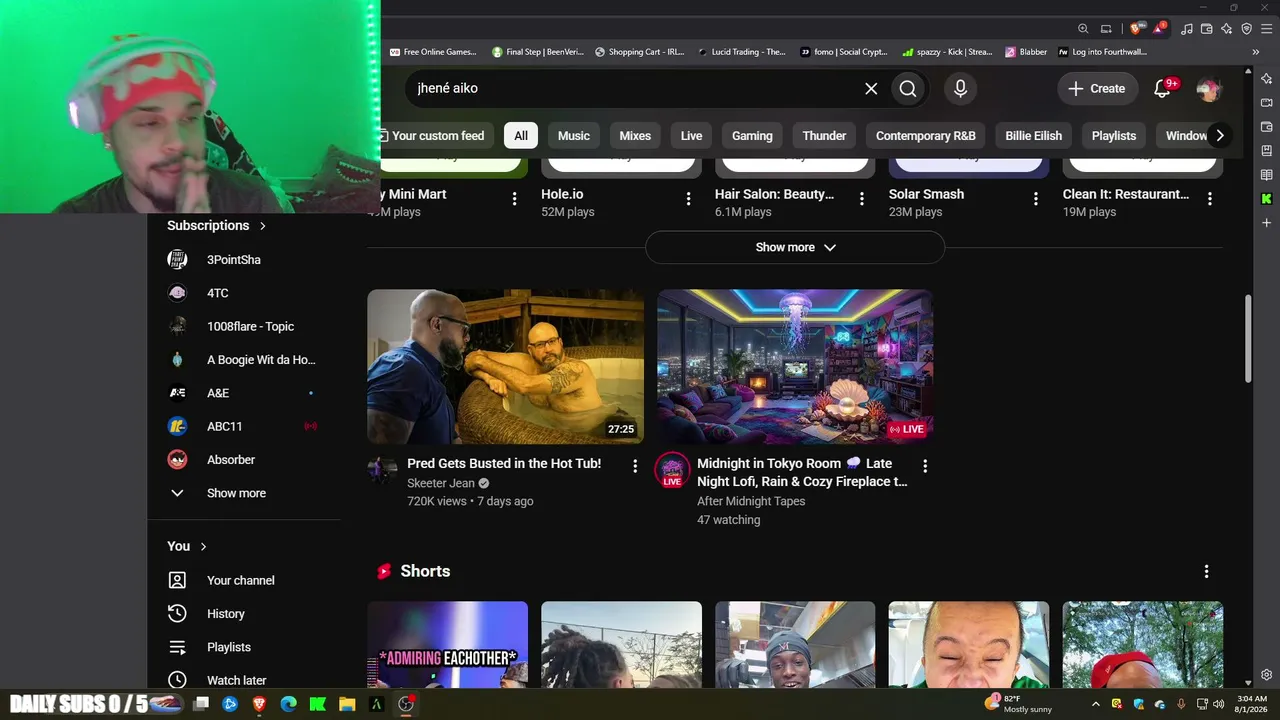
Task: Select the Contemporary R&B filter chip
Action: tap(926, 136)
